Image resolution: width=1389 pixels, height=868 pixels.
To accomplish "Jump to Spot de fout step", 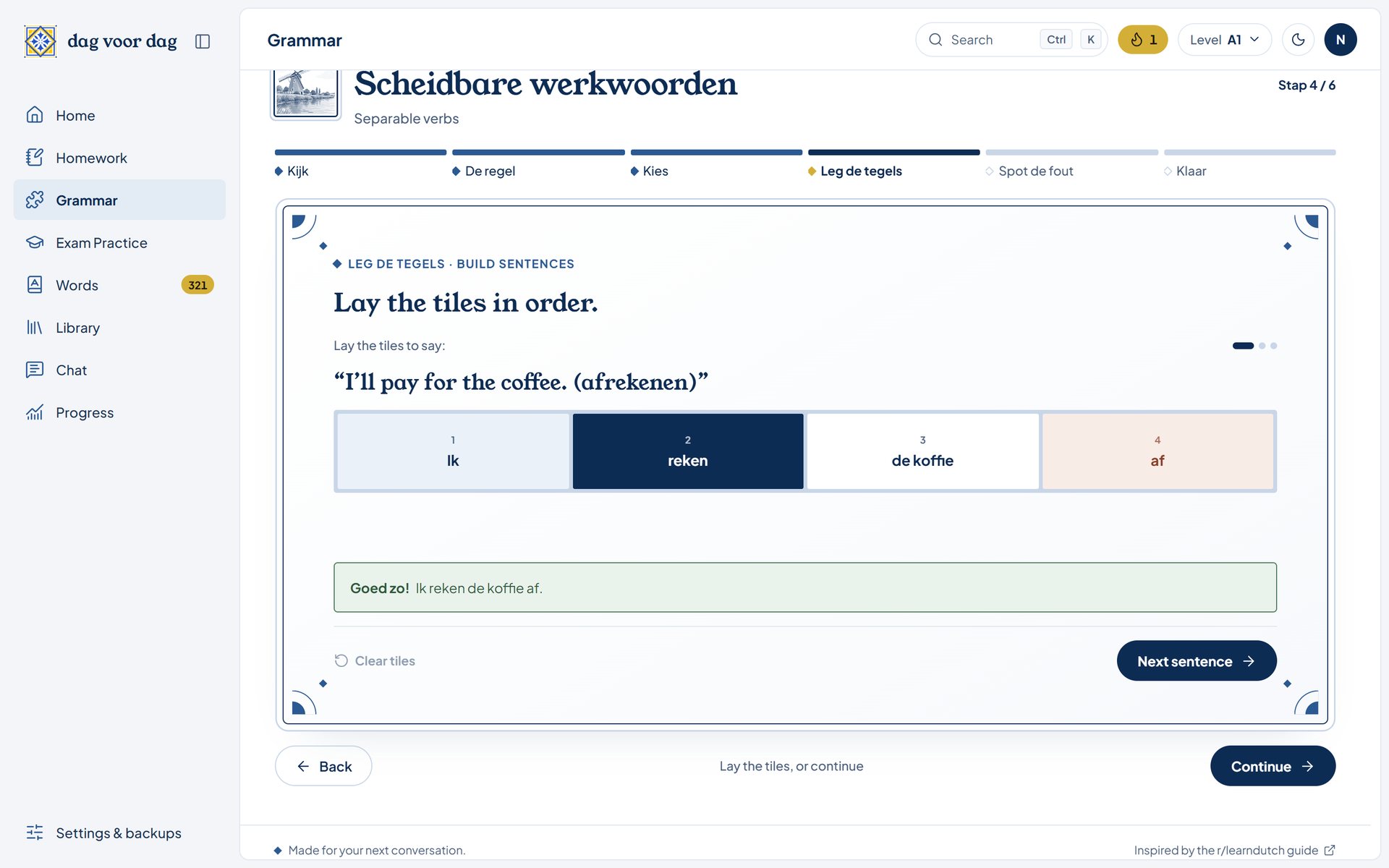I will click(1029, 171).
